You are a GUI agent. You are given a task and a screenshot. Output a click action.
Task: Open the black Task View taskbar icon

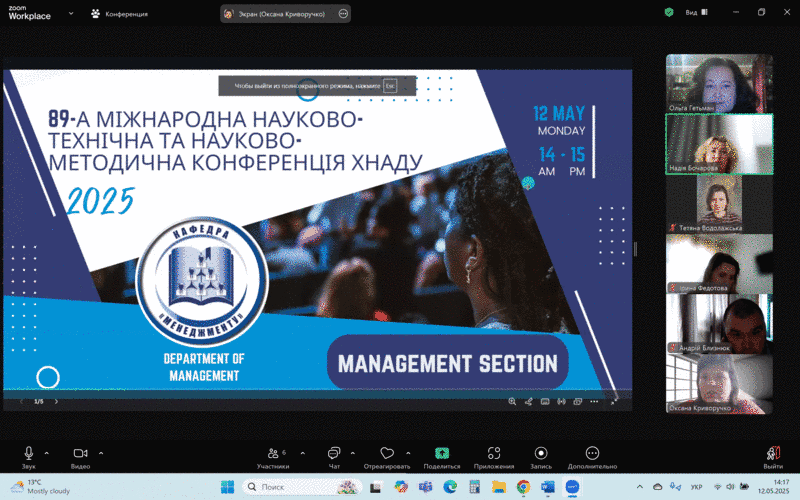pos(376,487)
